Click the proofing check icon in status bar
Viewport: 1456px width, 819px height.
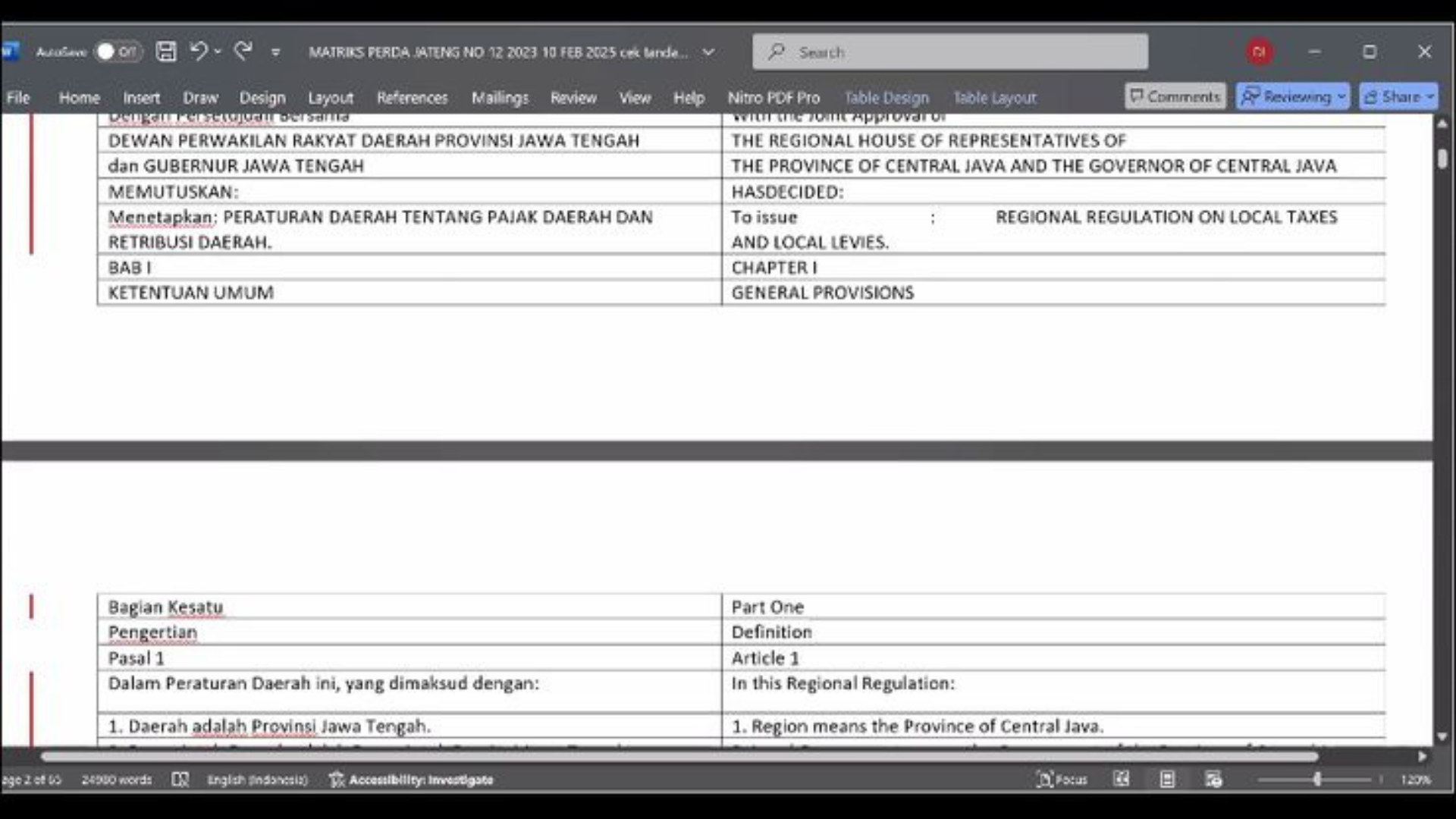[180, 780]
